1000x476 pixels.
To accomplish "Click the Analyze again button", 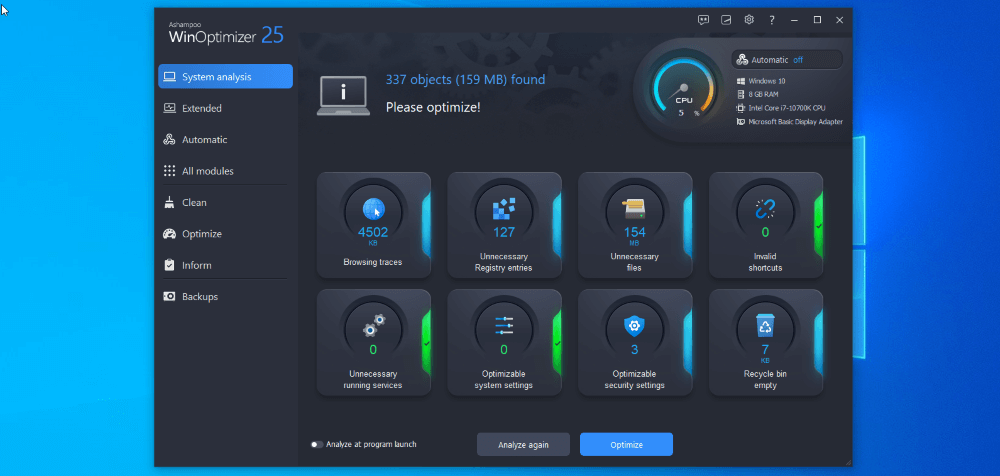I will click(x=523, y=445).
